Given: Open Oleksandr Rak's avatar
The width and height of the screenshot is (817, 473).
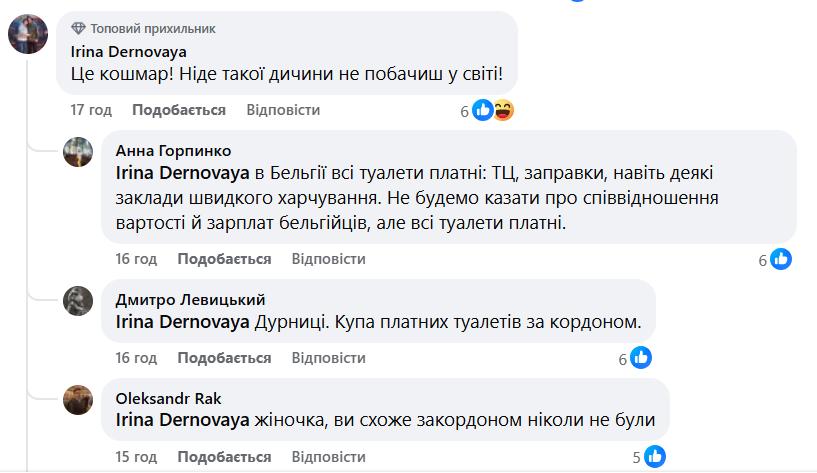Looking at the screenshot, I should click(79, 399).
